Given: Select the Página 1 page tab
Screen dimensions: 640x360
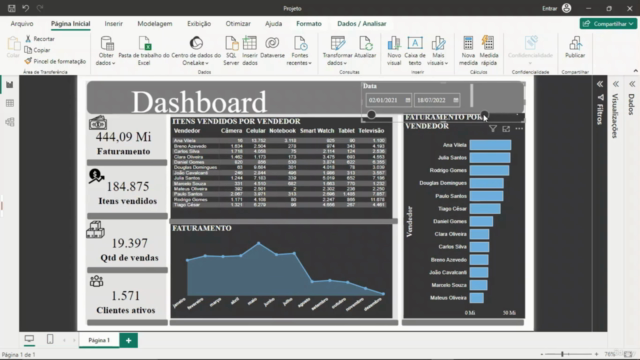Looking at the screenshot, I should point(99,340).
